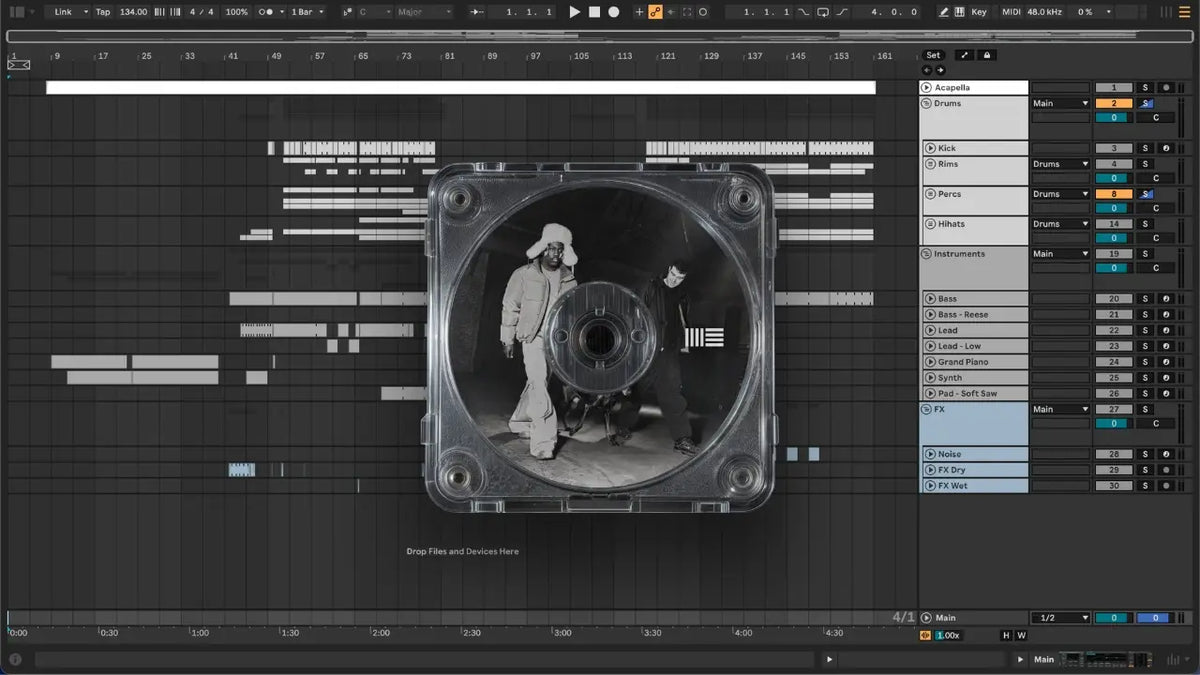Start playback with the Play button

574,12
